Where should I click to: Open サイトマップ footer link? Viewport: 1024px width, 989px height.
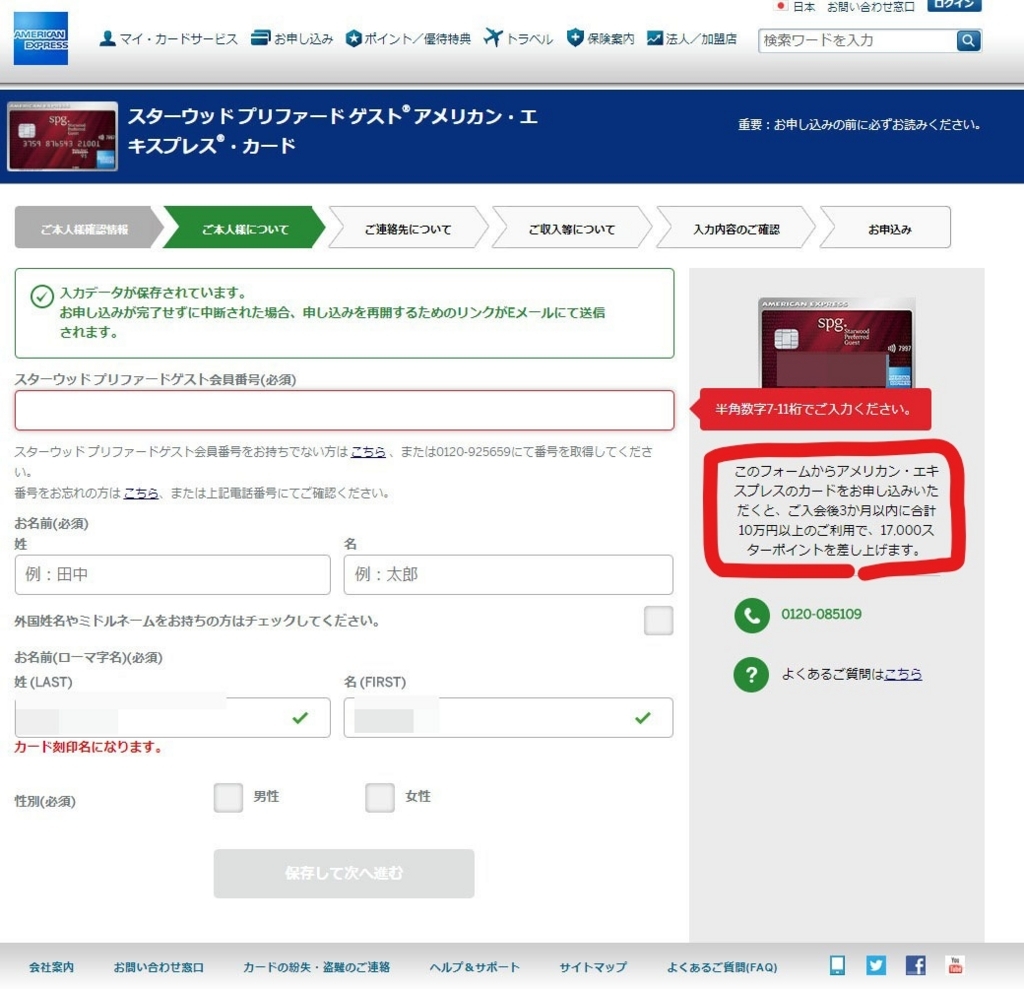tap(593, 967)
